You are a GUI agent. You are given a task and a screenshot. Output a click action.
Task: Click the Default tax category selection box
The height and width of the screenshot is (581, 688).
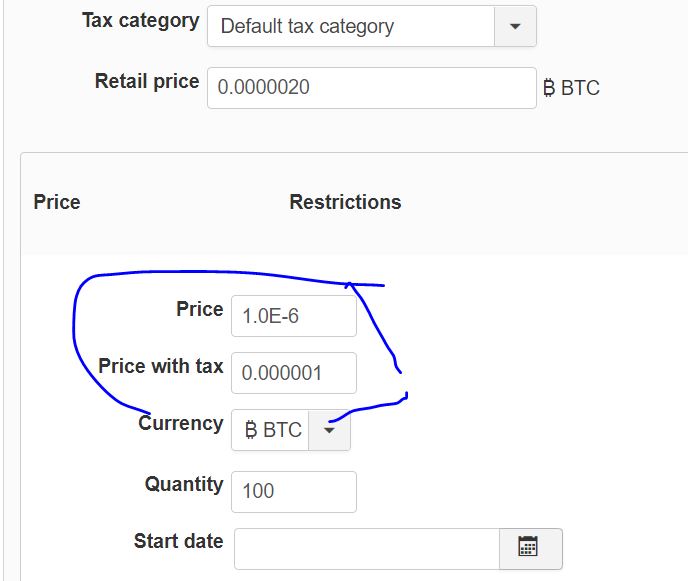point(351,26)
